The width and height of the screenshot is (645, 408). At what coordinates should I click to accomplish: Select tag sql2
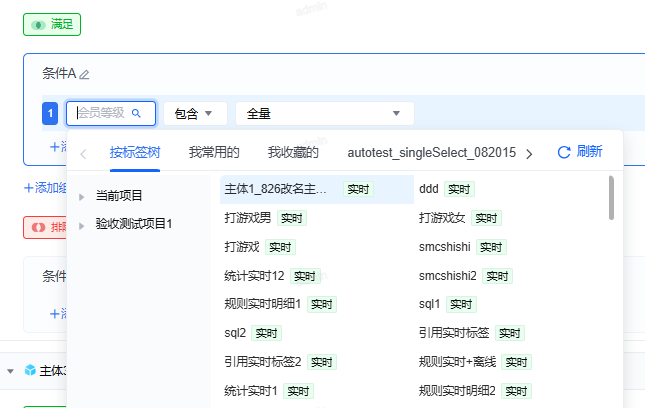[235, 333]
